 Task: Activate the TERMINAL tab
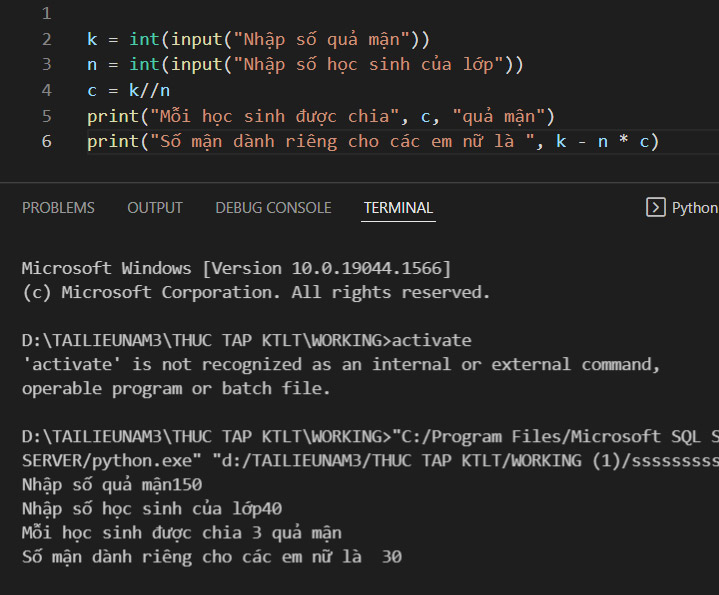(x=398, y=208)
